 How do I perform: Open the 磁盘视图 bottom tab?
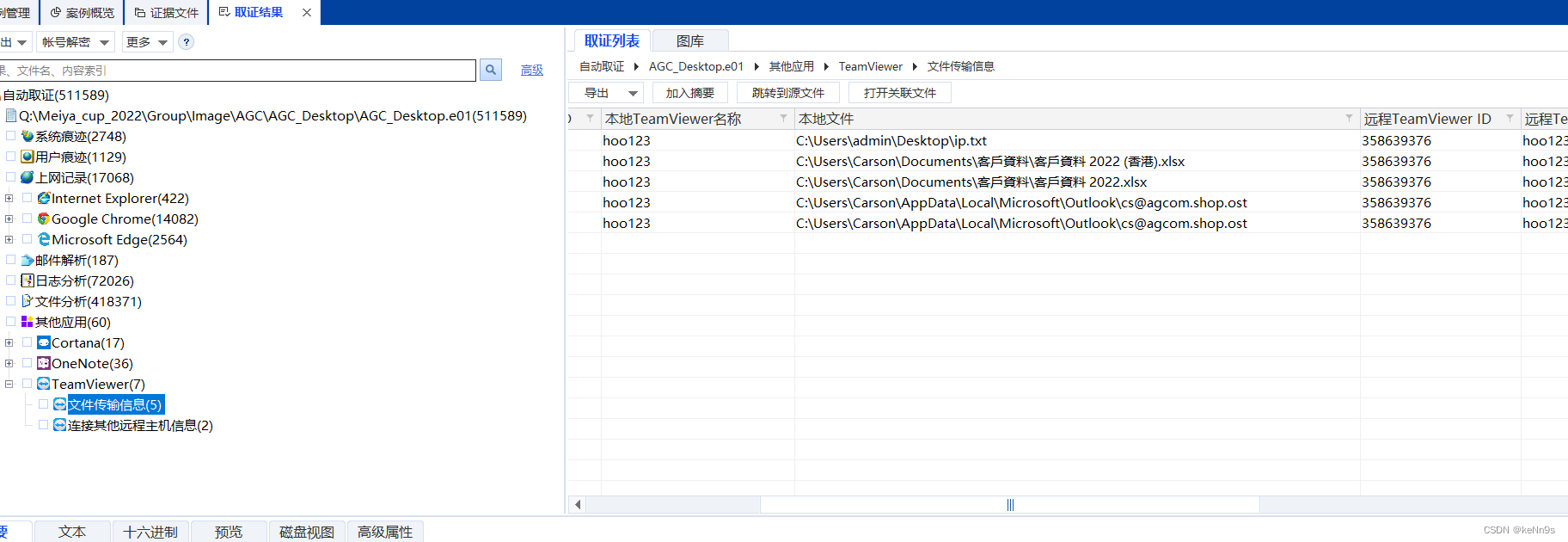(x=307, y=532)
